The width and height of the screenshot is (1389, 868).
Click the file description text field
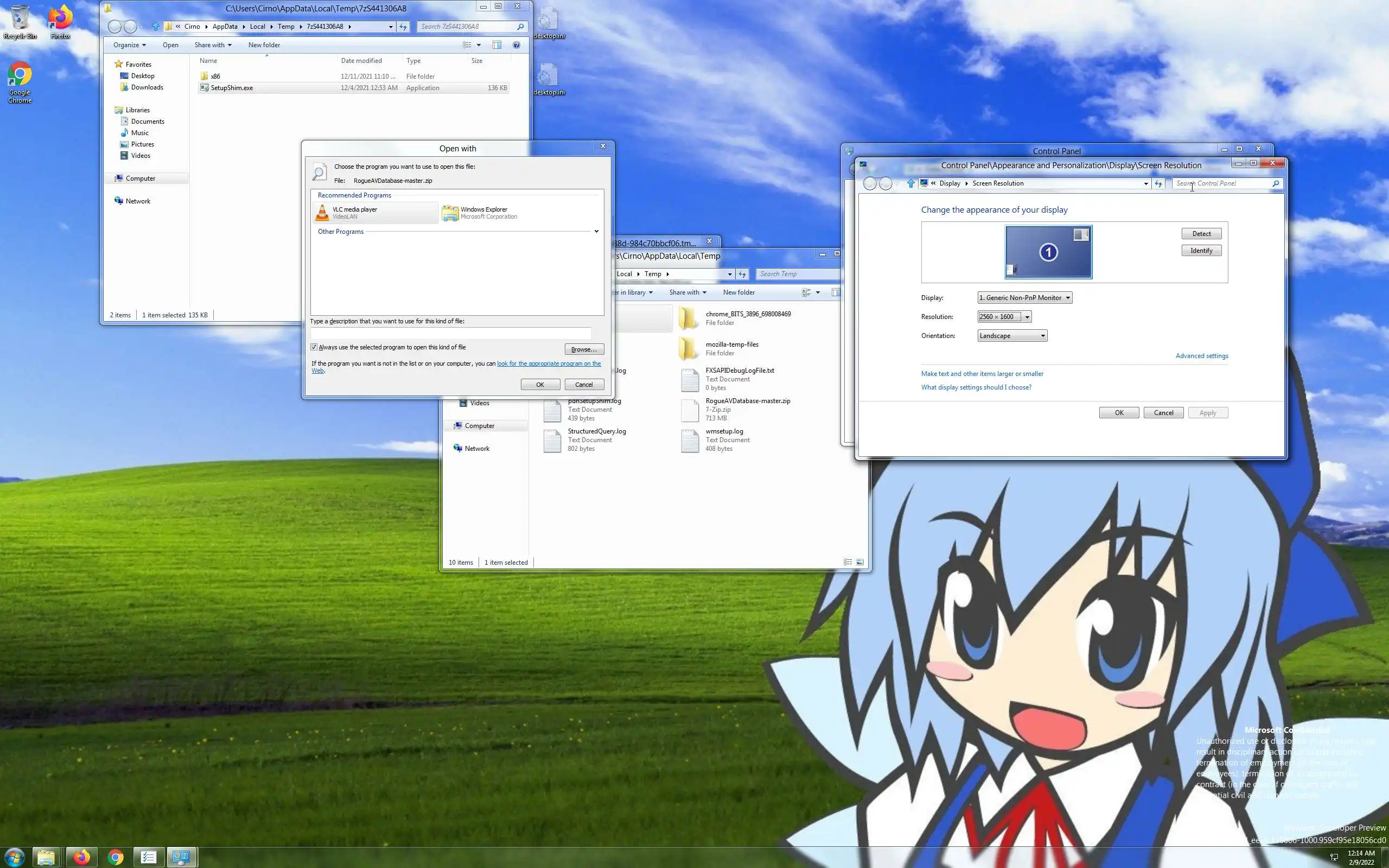(x=450, y=334)
